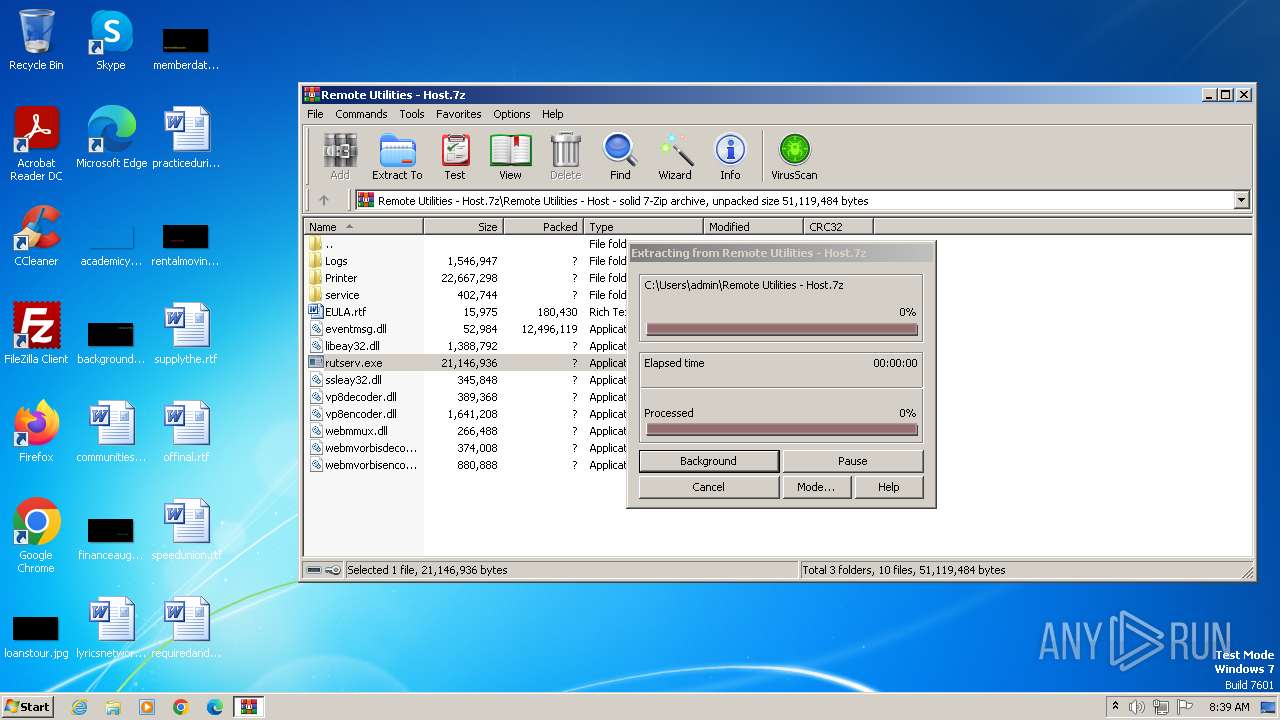The image size is (1280, 720).
Task: Open FileZilla Client desktop icon
Action: point(36,334)
